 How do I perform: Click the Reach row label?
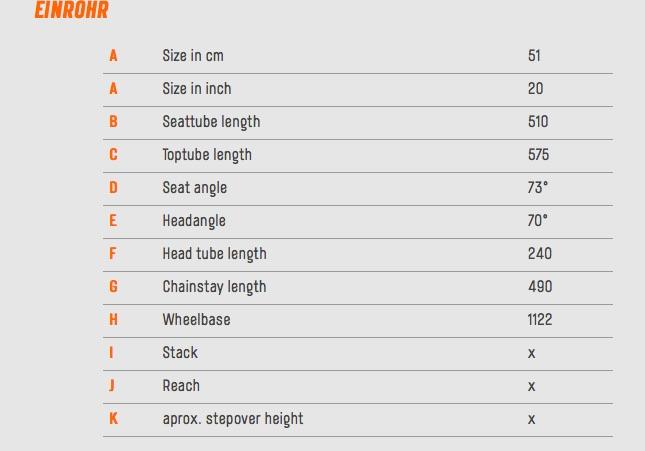tap(181, 386)
